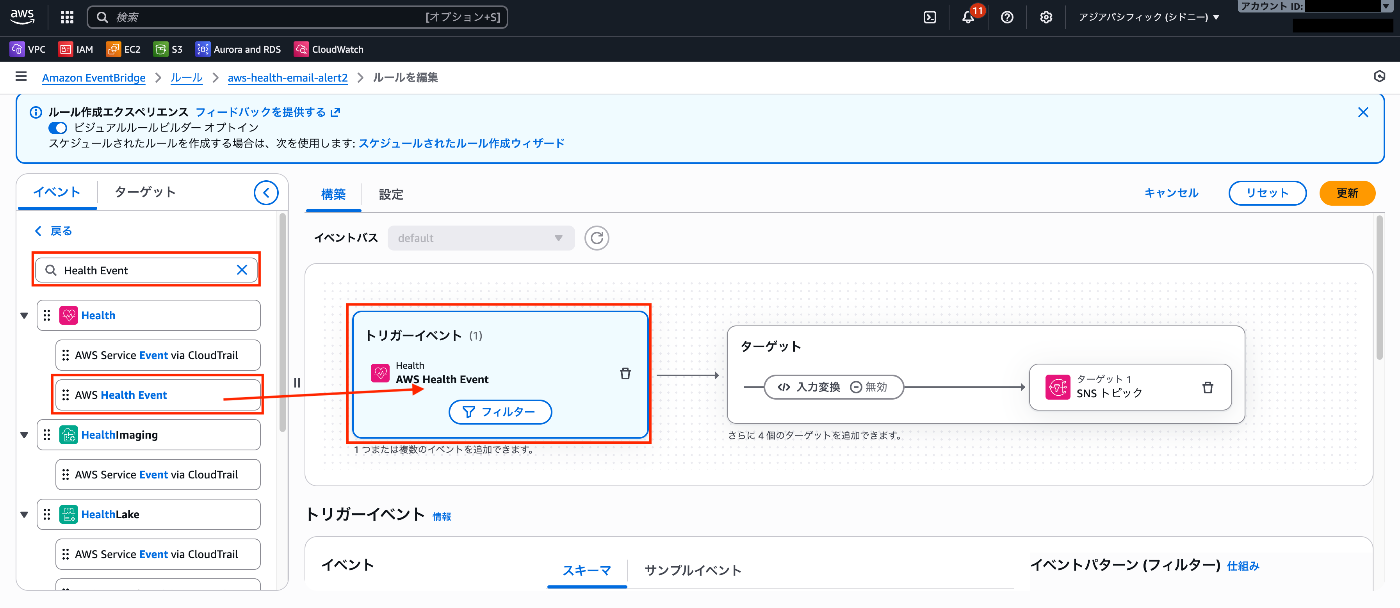
Task: Open the EC2 shortcut
Action: (x=123, y=49)
